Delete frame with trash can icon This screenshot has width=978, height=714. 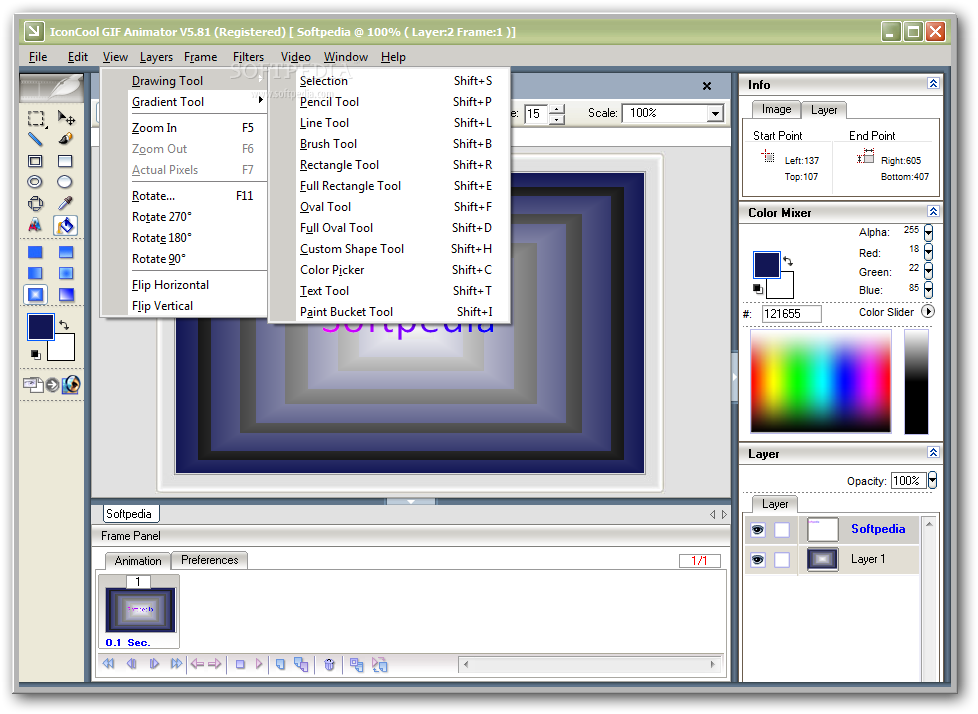pyautogui.click(x=329, y=665)
